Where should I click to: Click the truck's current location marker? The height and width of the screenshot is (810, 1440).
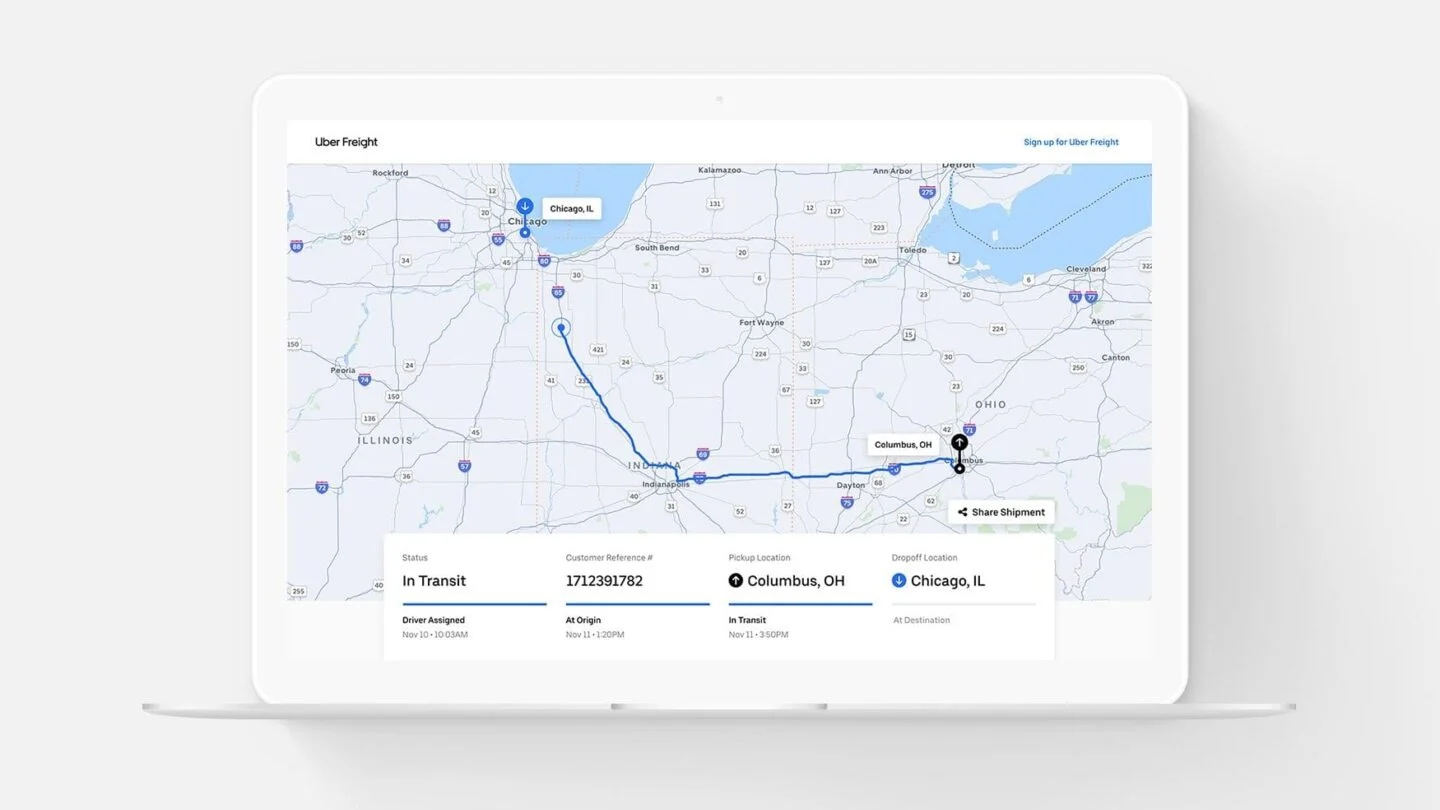pos(561,327)
